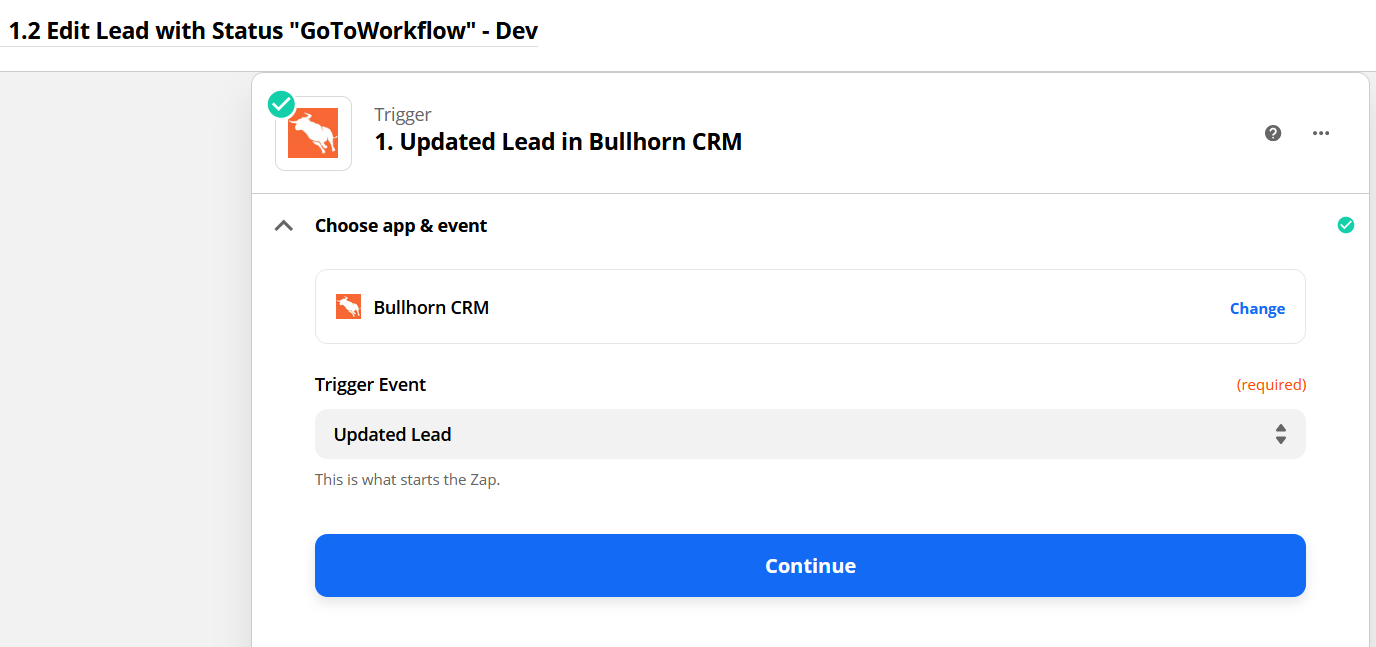Click the Choose app & event heading
This screenshot has height=647, width=1376.
(x=401, y=226)
